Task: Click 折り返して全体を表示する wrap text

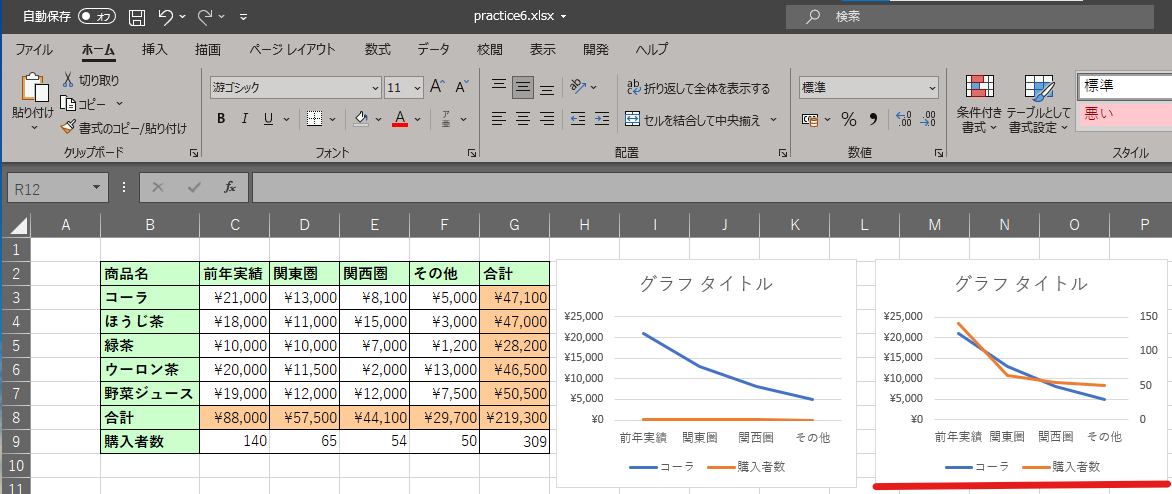Action: pos(698,88)
